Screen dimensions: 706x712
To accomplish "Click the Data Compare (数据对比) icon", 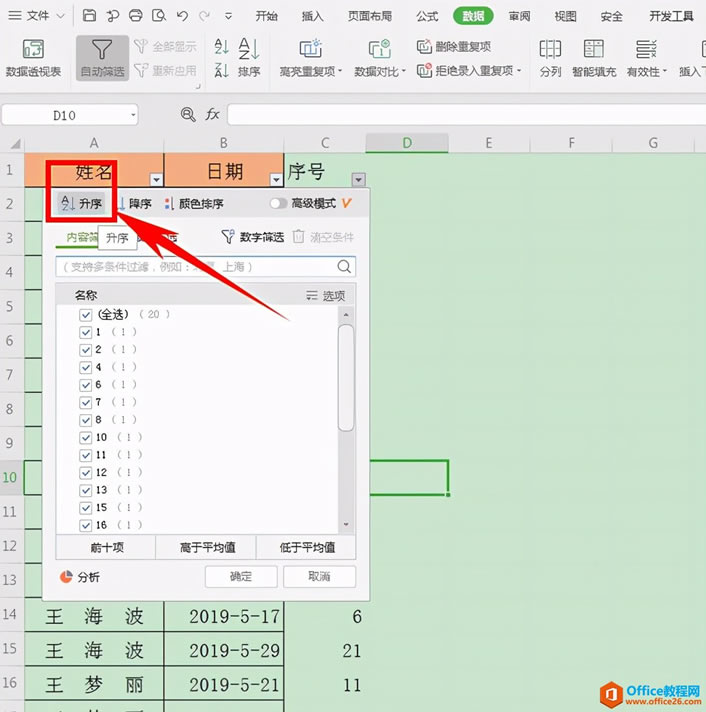I will [x=380, y=49].
